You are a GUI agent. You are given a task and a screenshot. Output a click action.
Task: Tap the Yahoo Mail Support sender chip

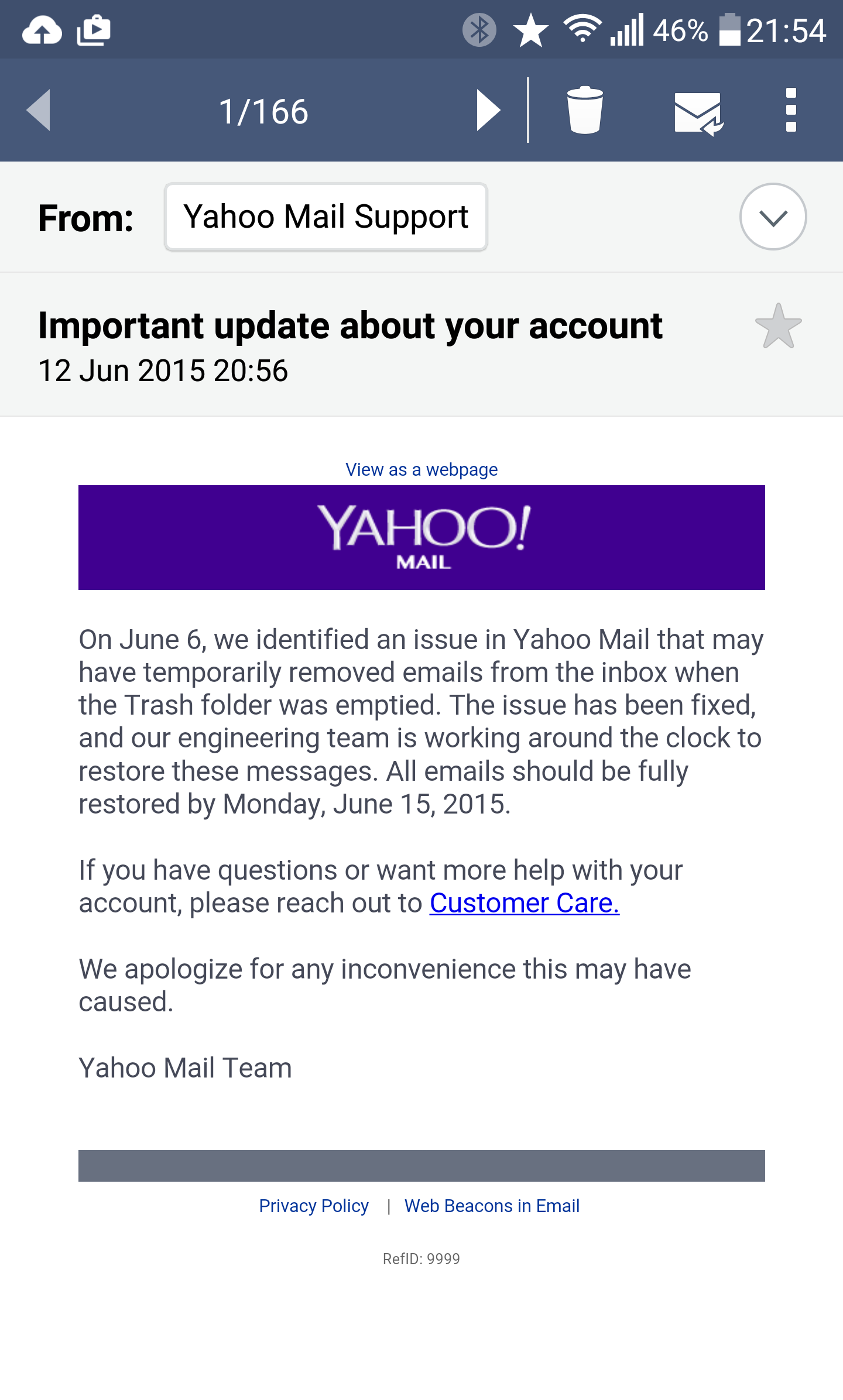pyautogui.click(x=326, y=217)
